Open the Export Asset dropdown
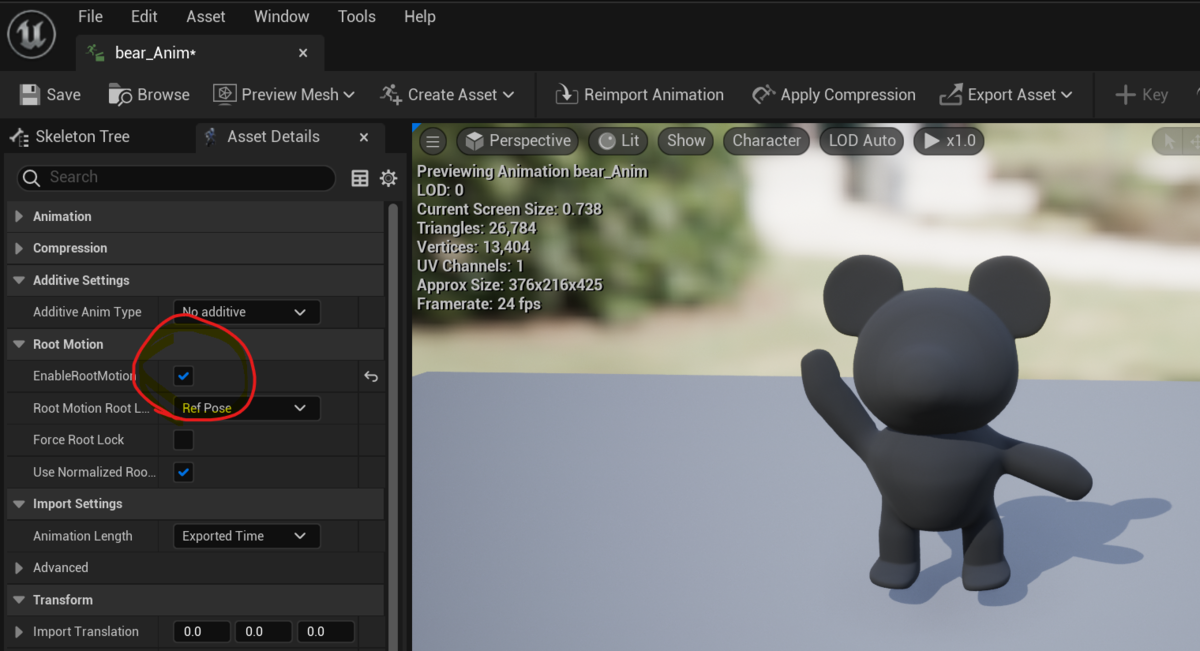Viewport: 1200px width, 651px height. (1006, 94)
